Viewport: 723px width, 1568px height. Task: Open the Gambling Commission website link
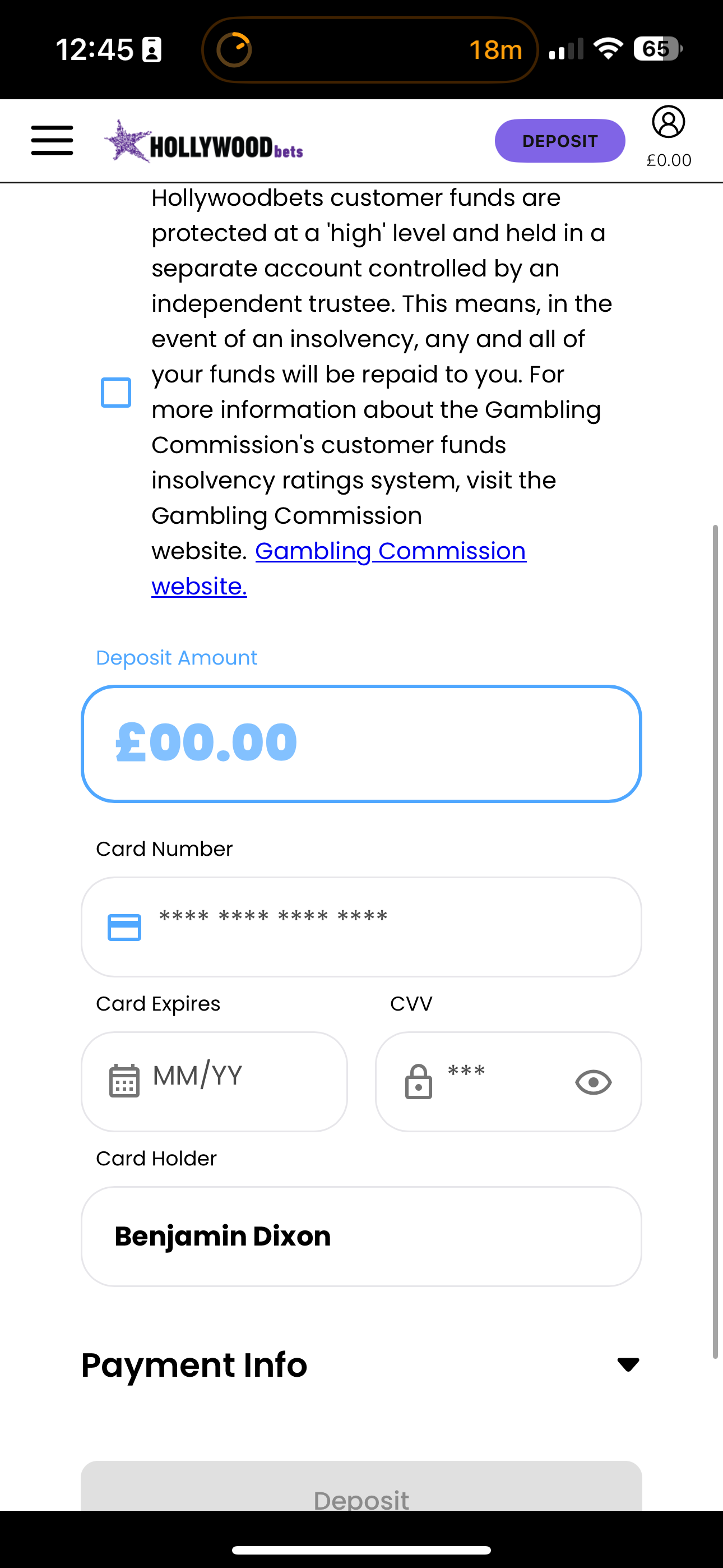[390, 551]
